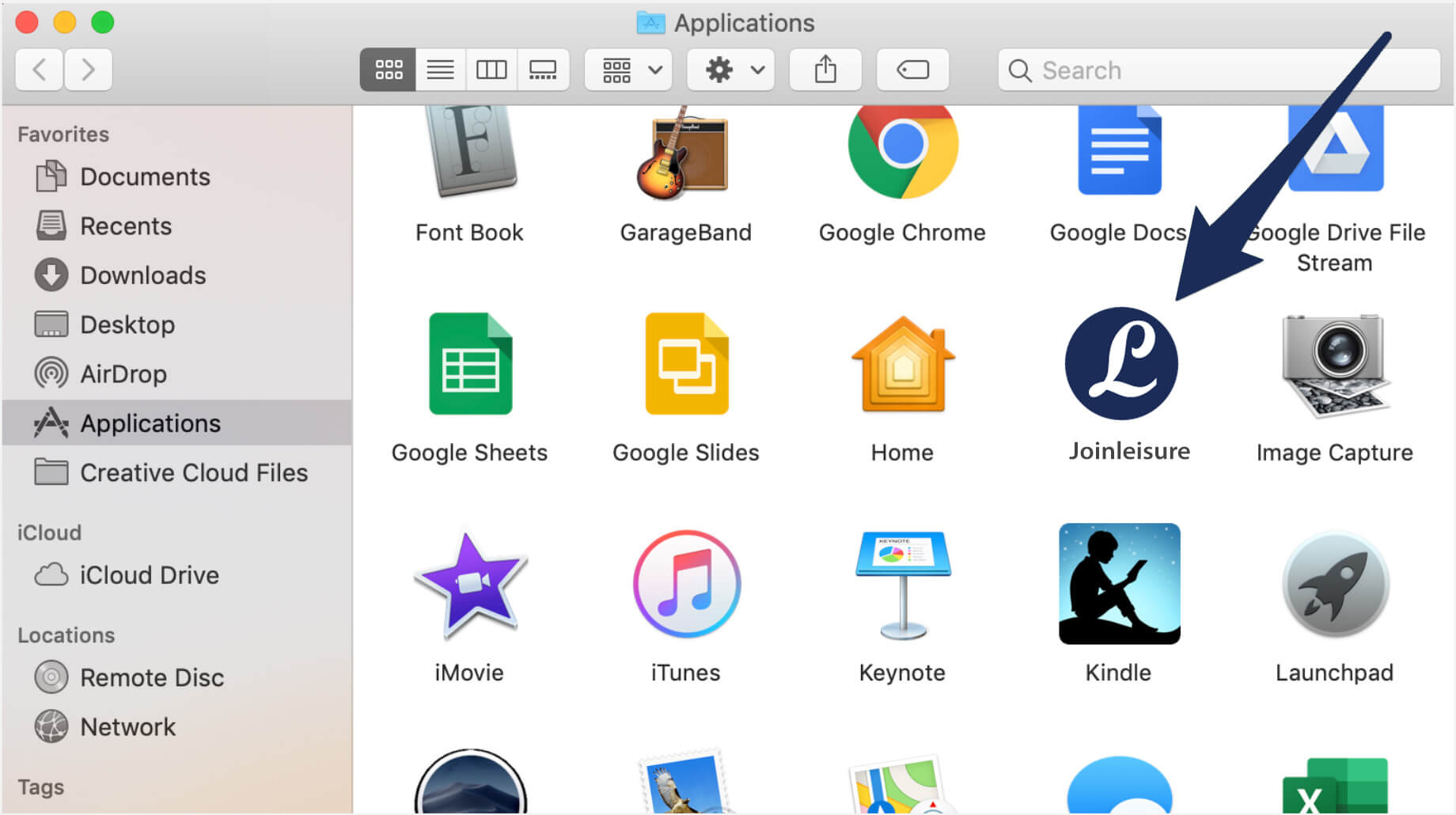Click the green zoom window button
Image resolution: width=1456 pixels, height=815 pixels.
[x=103, y=22]
